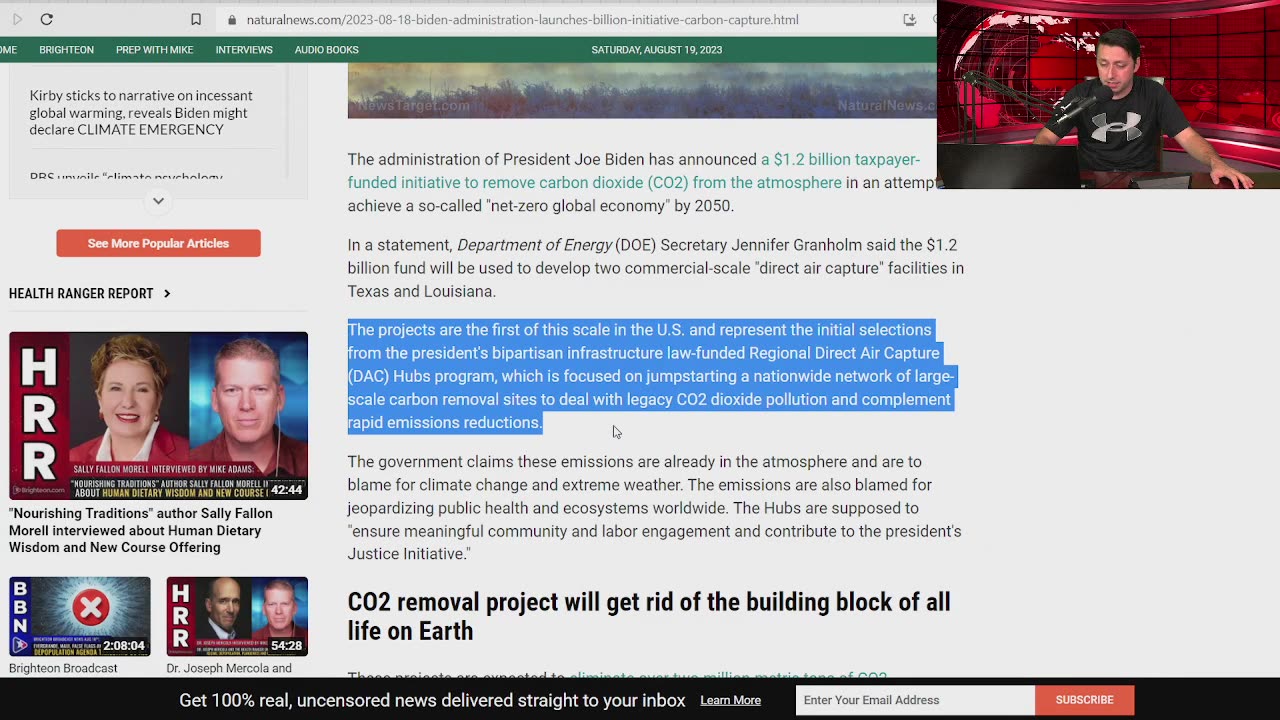The image size is (1280, 720).
Task: Click the highlighted paragraph about DAC Hubs program
Action: coord(650,376)
